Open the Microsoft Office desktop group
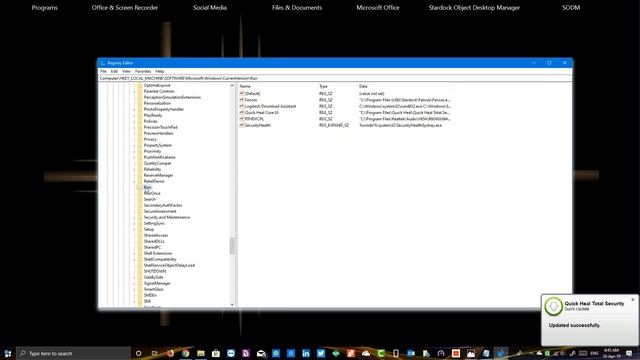 tap(378, 8)
